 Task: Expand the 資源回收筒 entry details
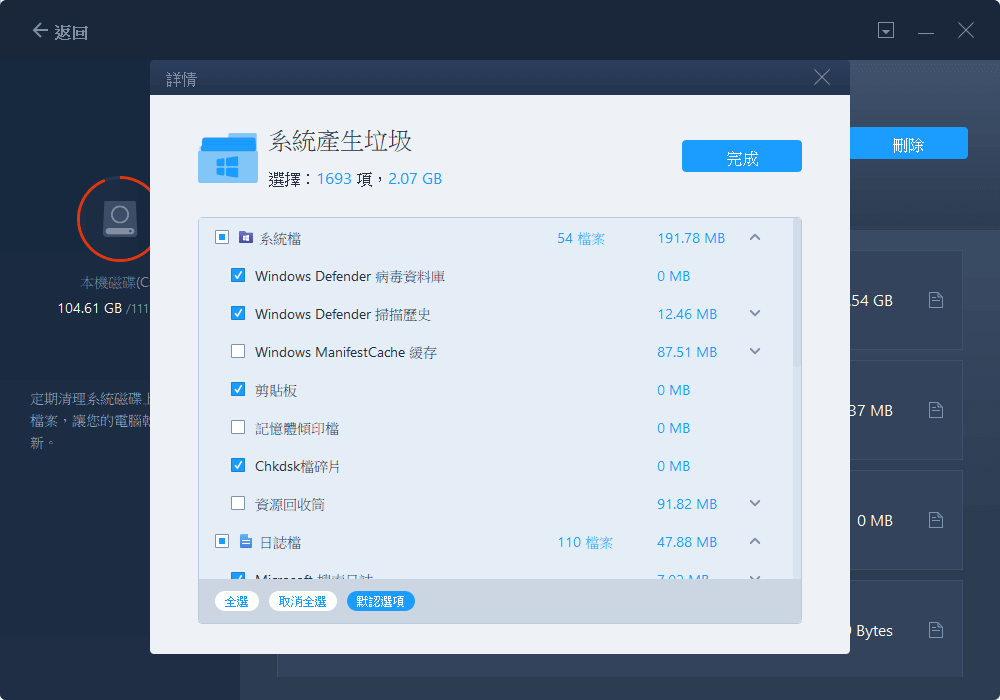tap(755, 503)
